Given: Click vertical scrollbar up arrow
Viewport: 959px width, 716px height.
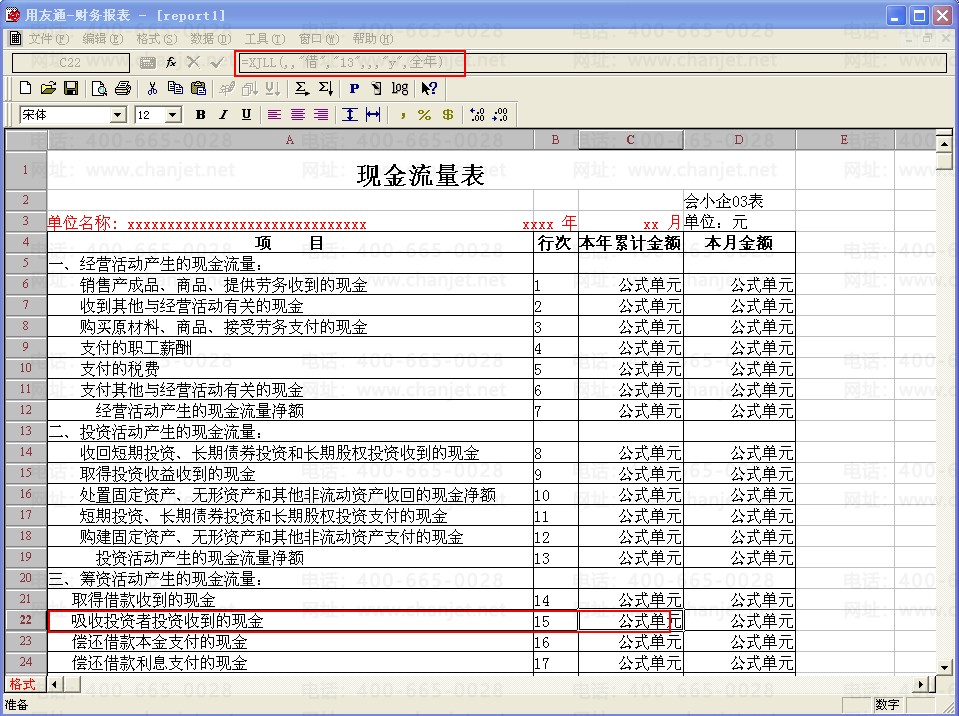Looking at the screenshot, I should [944, 144].
